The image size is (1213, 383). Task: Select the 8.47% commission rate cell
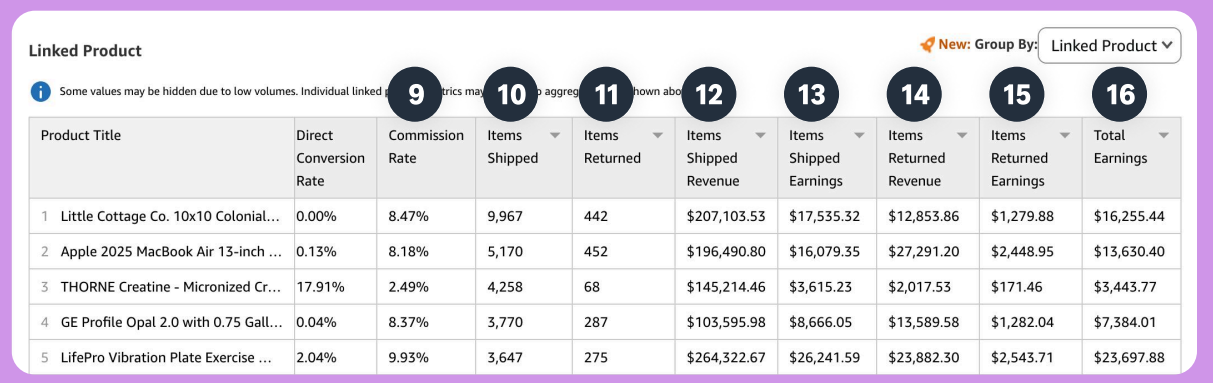tap(426, 216)
